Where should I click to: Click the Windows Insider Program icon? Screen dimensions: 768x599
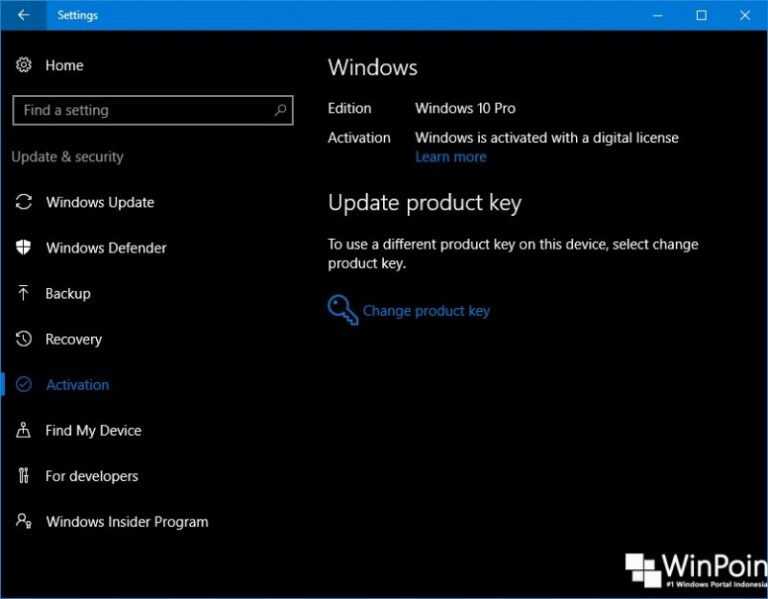point(24,521)
